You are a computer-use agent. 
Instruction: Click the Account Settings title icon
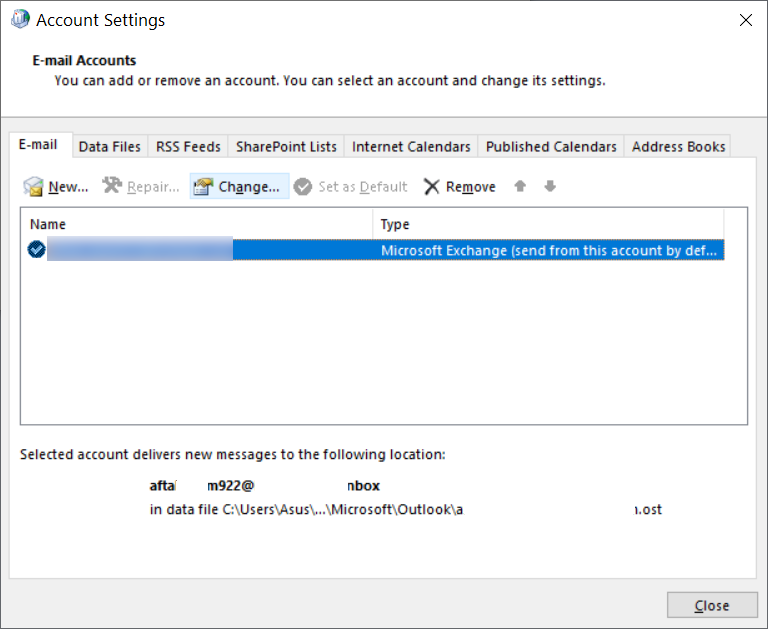[x=20, y=20]
